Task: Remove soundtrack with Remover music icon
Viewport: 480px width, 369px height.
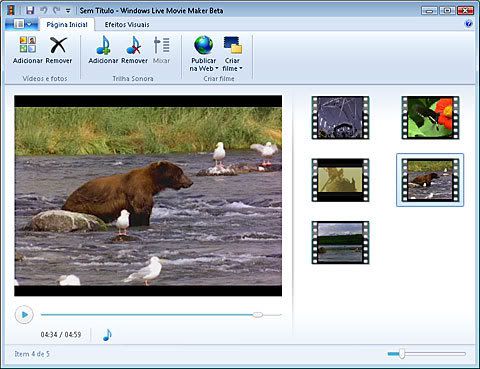Action: coord(134,45)
